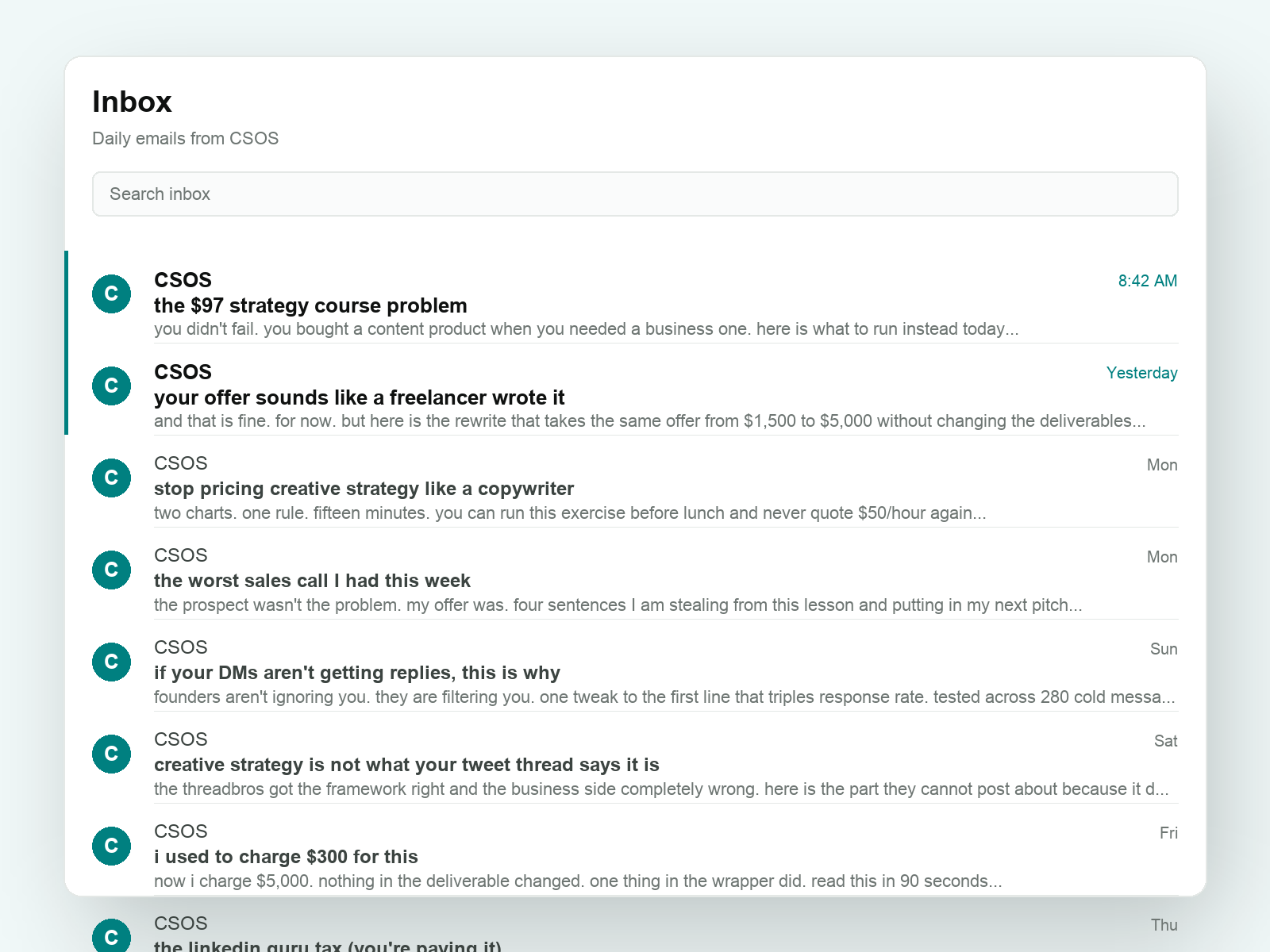Click avatar beside 'stop pricing creative strategy' email
The width and height of the screenshot is (1270, 952).
pyautogui.click(x=111, y=478)
